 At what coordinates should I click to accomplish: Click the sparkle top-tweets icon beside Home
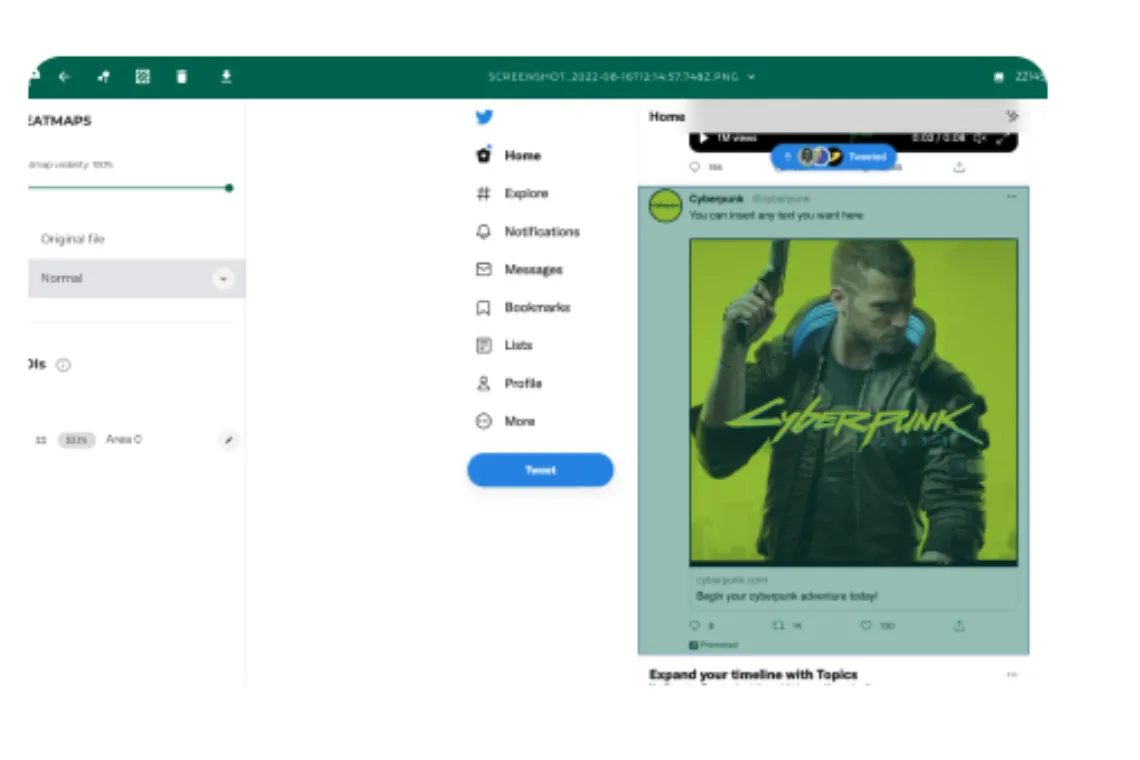point(1011,116)
